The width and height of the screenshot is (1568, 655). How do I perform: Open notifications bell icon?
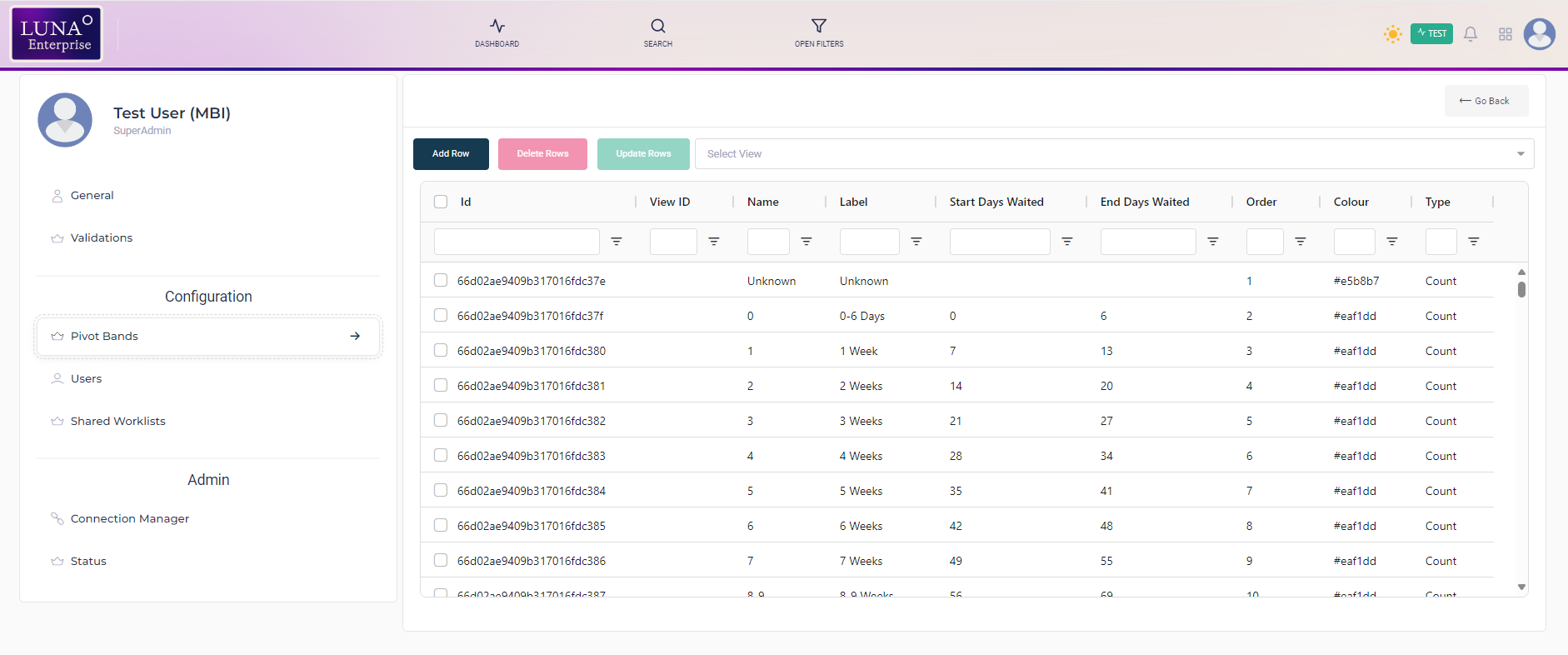pyautogui.click(x=1471, y=34)
